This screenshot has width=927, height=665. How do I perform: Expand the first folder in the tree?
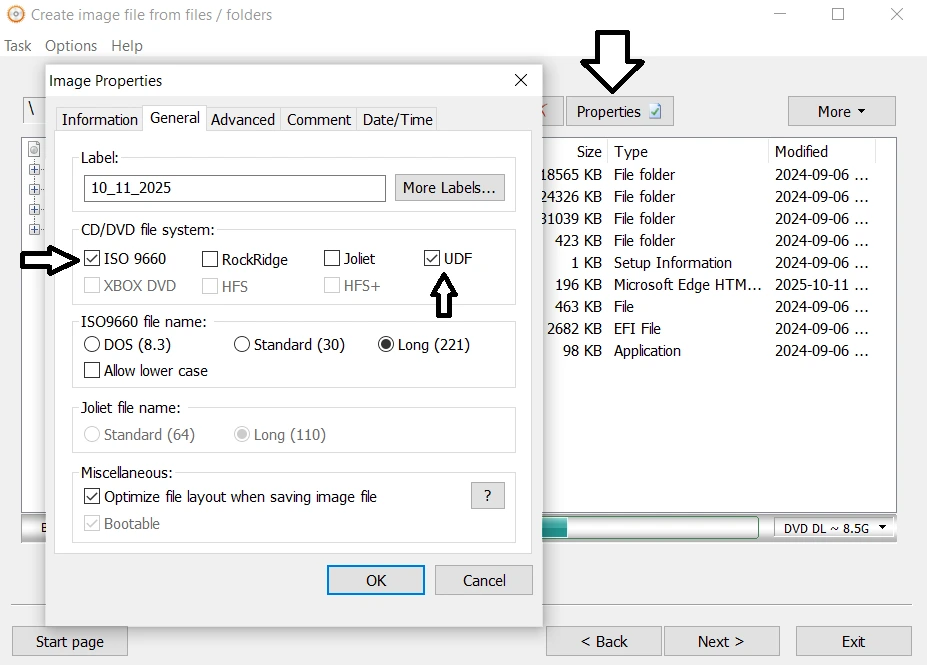[x=34, y=170]
